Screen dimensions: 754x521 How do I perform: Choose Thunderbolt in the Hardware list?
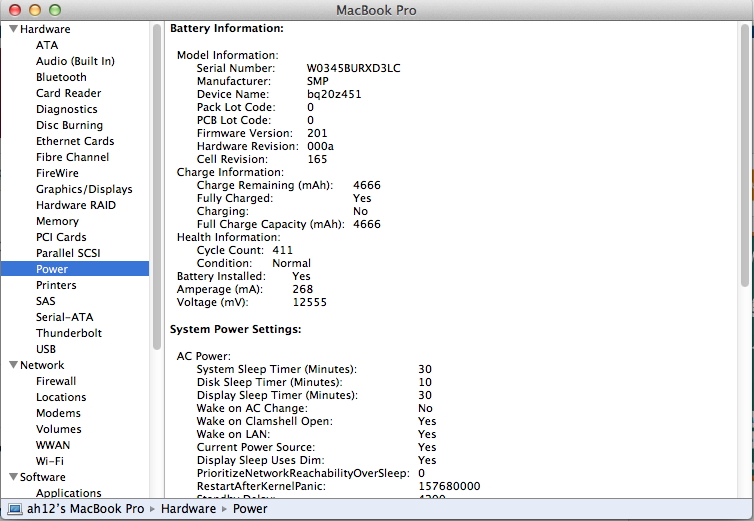click(69, 333)
